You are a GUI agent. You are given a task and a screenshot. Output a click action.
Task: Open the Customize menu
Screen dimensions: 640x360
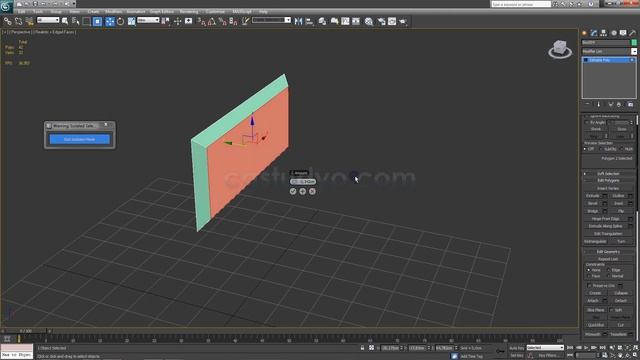(x=215, y=12)
